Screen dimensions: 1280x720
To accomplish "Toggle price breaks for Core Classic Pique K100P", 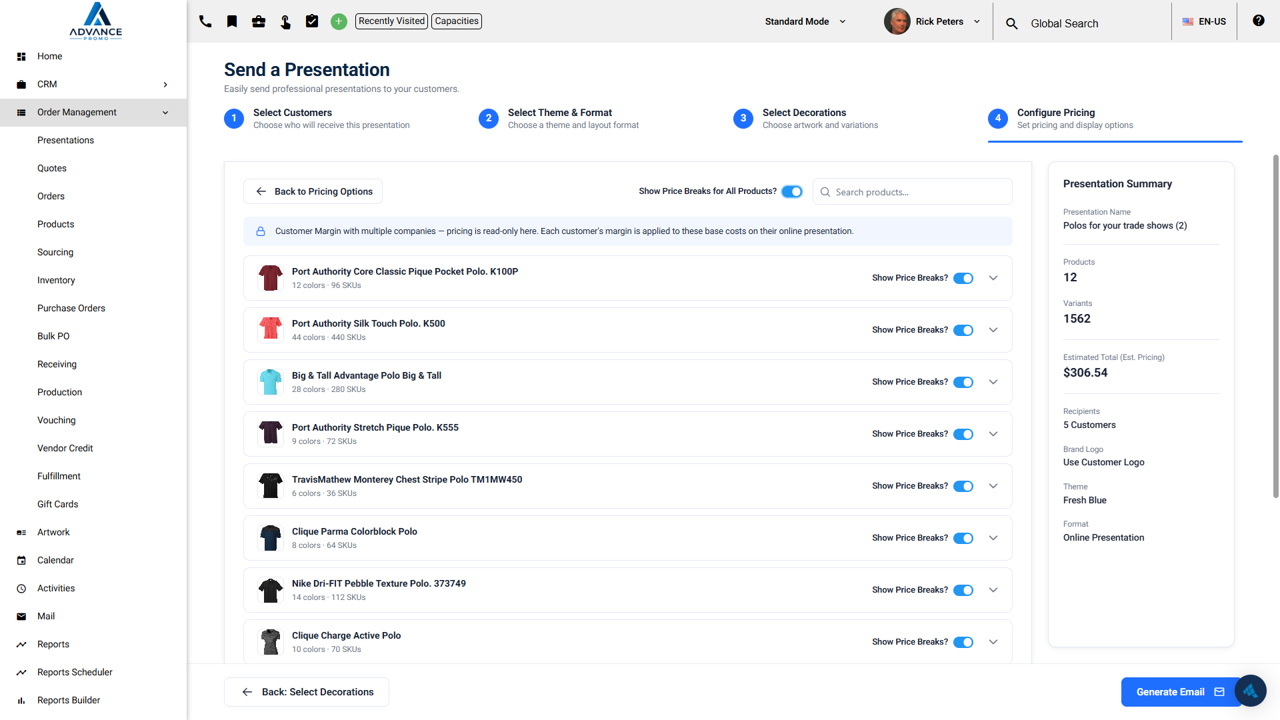I will 963,278.
